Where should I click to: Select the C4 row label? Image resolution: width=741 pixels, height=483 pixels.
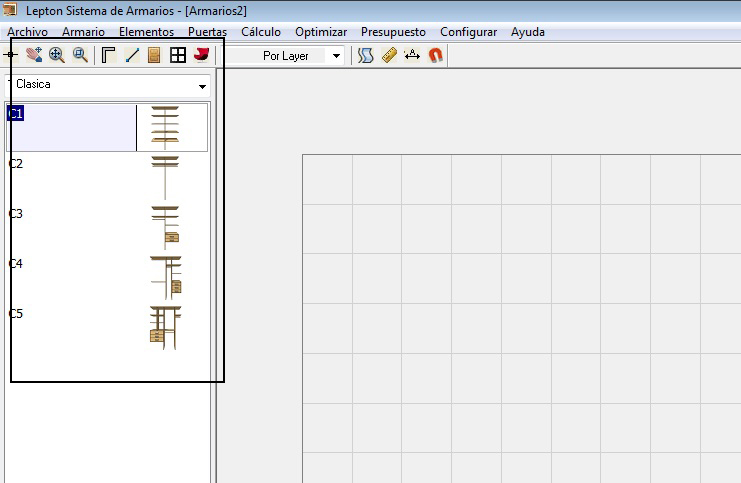pos(16,264)
